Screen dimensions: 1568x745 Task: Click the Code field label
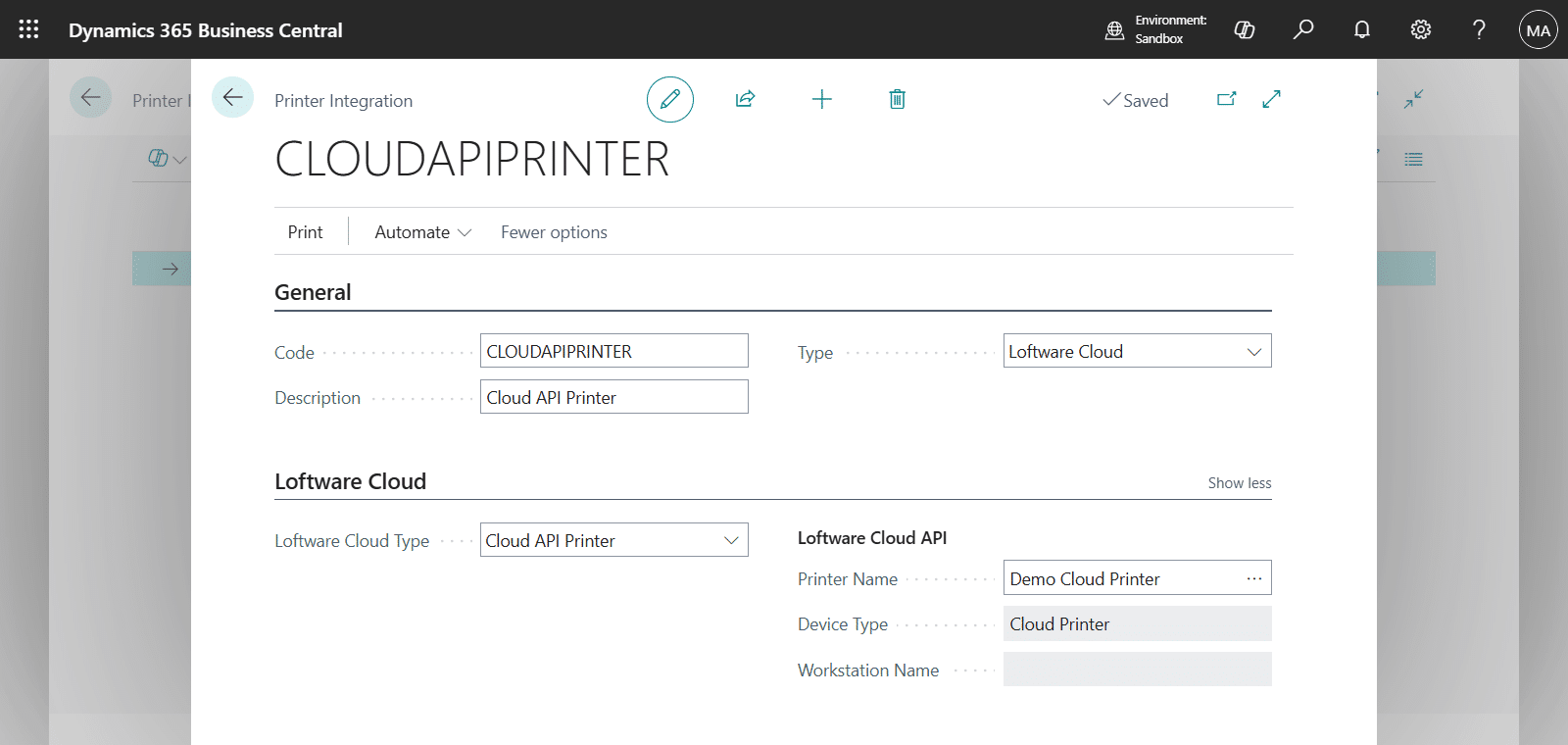294,353
